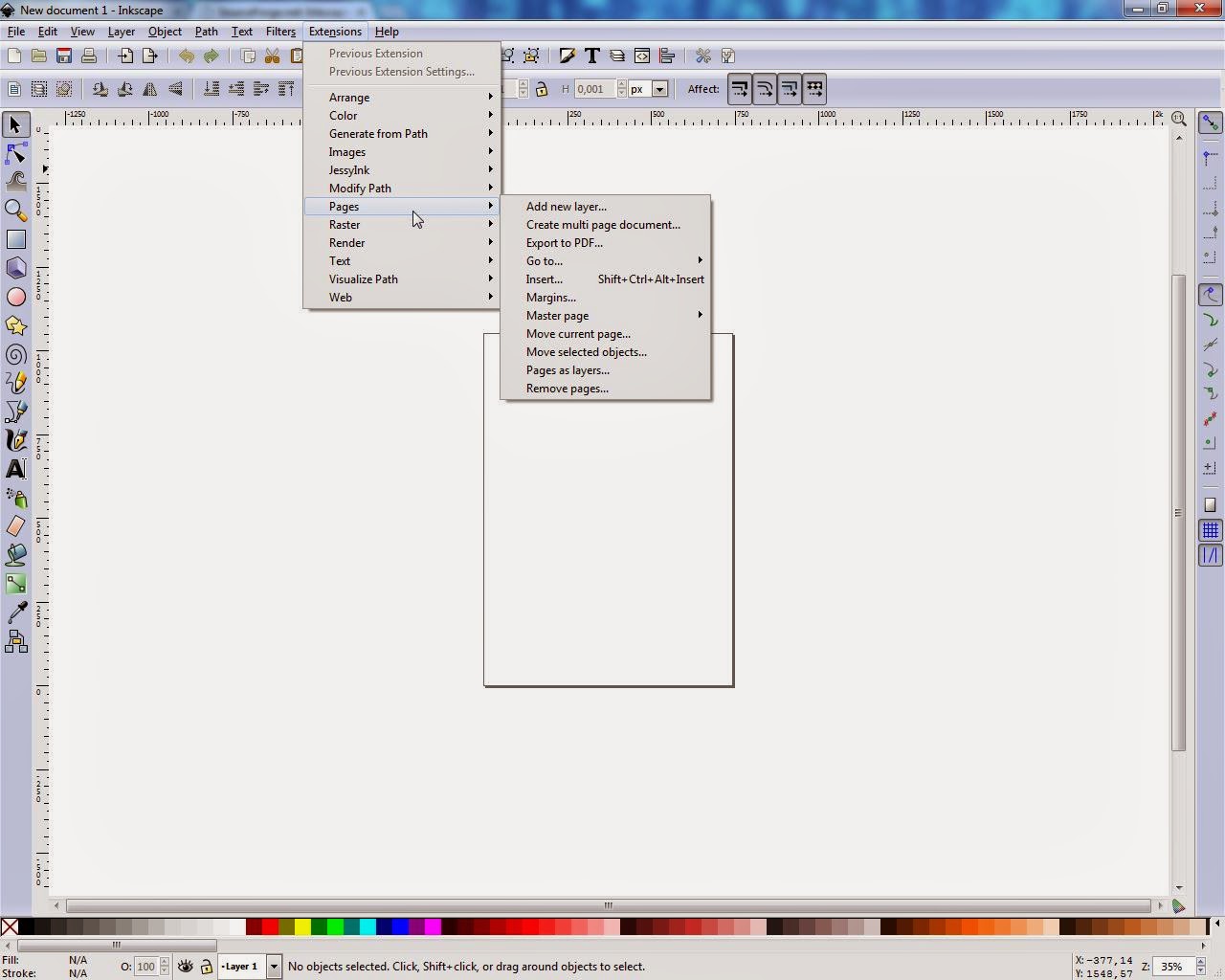The image size is (1225, 980).
Task: Select the Gradient tool
Action: [x=16, y=584]
